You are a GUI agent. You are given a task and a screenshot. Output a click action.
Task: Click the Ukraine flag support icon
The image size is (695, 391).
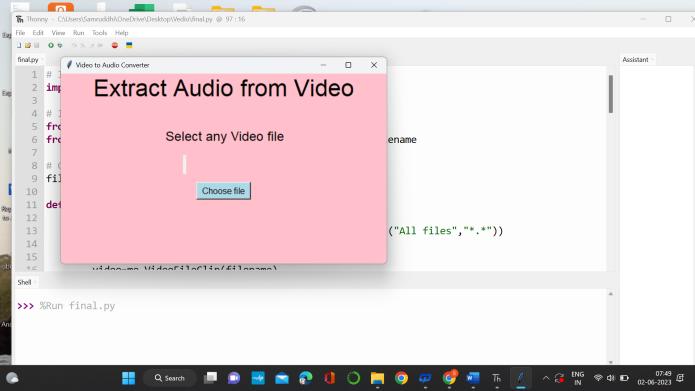129,45
